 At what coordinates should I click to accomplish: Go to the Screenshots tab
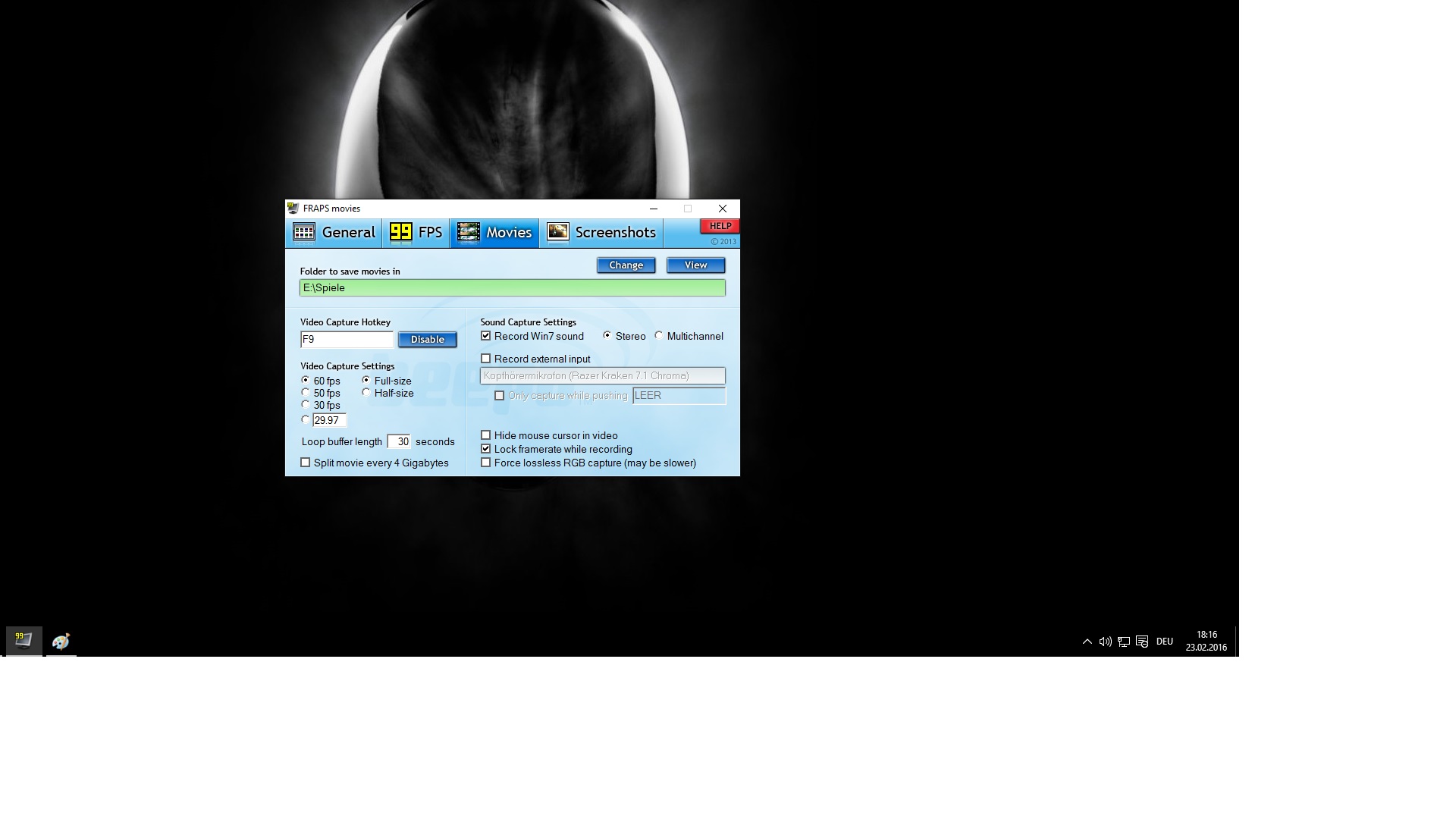(x=601, y=233)
